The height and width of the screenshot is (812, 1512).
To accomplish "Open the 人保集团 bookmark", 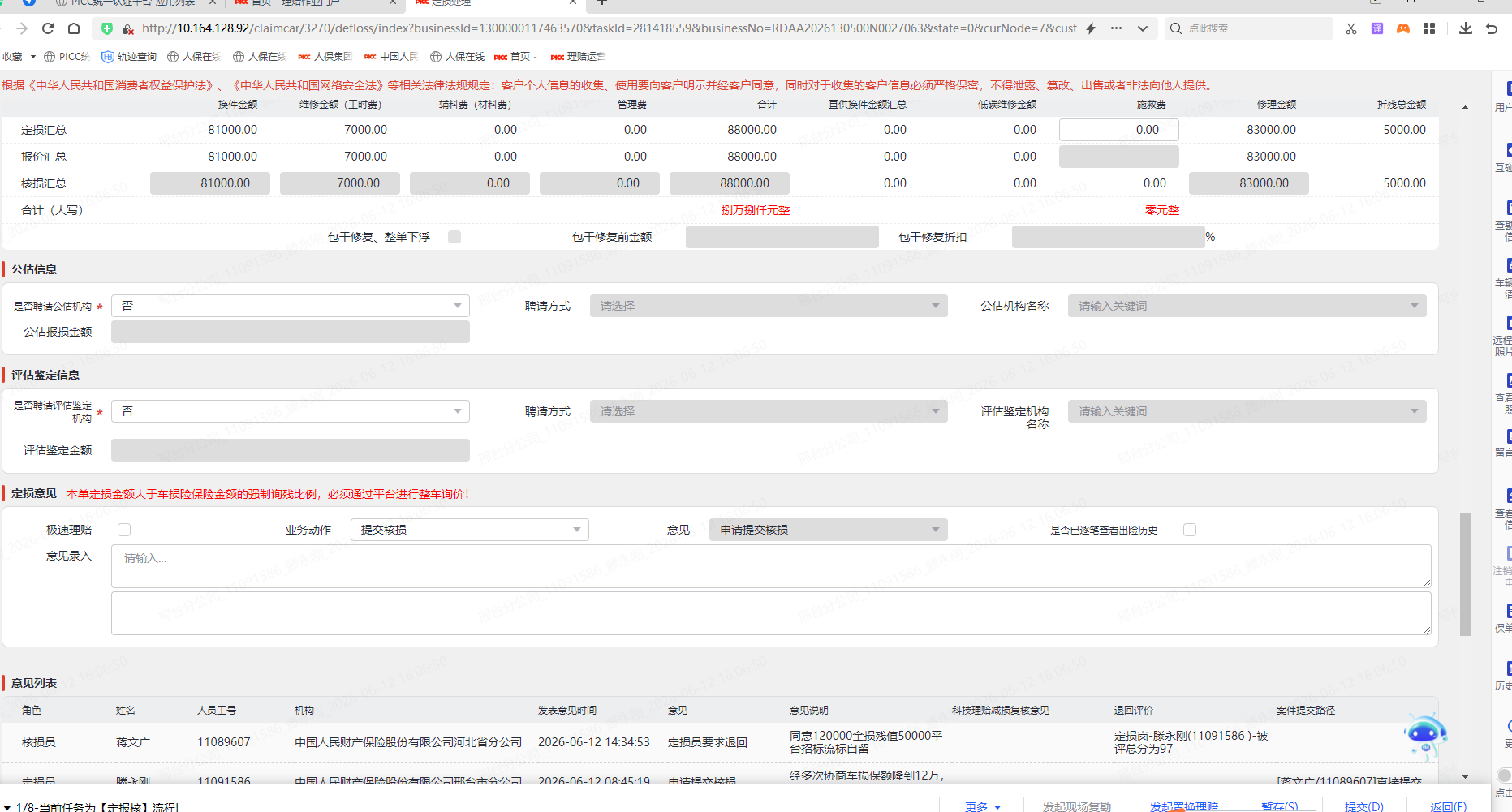I will pyautogui.click(x=325, y=57).
